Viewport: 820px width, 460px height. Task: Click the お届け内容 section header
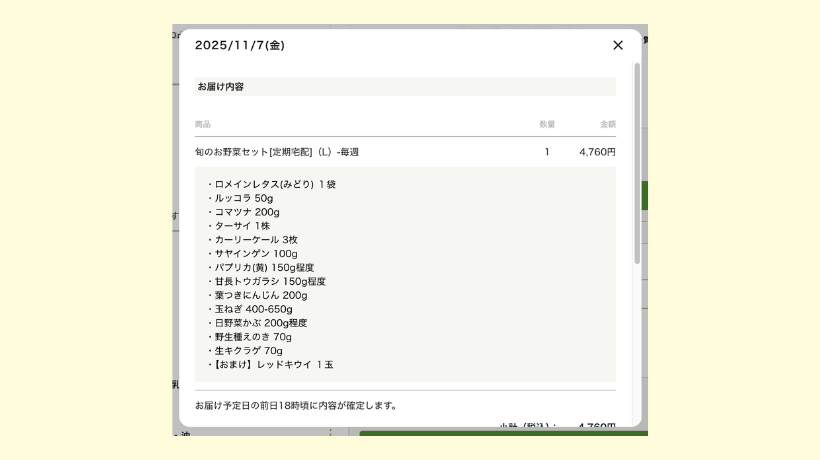pyautogui.click(x=221, y=87)
